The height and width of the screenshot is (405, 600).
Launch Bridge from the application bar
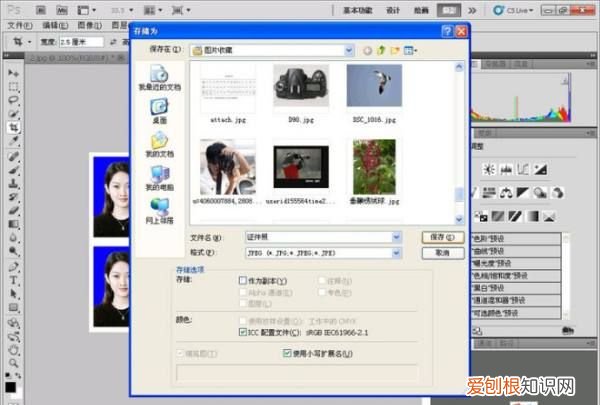41,10
